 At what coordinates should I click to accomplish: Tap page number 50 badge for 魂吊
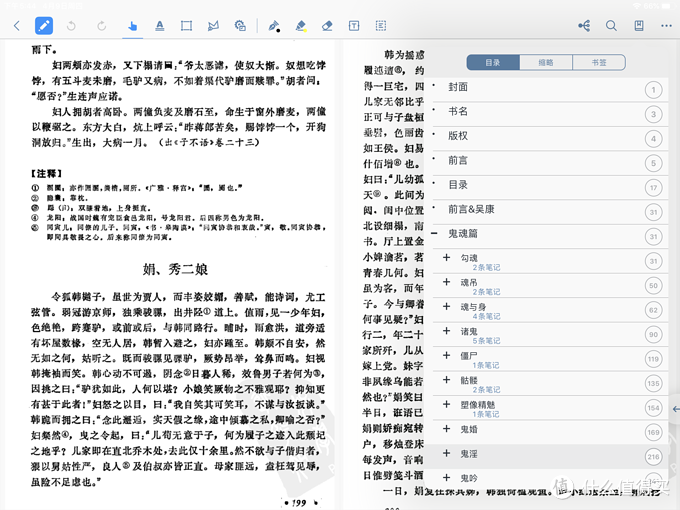654,286
